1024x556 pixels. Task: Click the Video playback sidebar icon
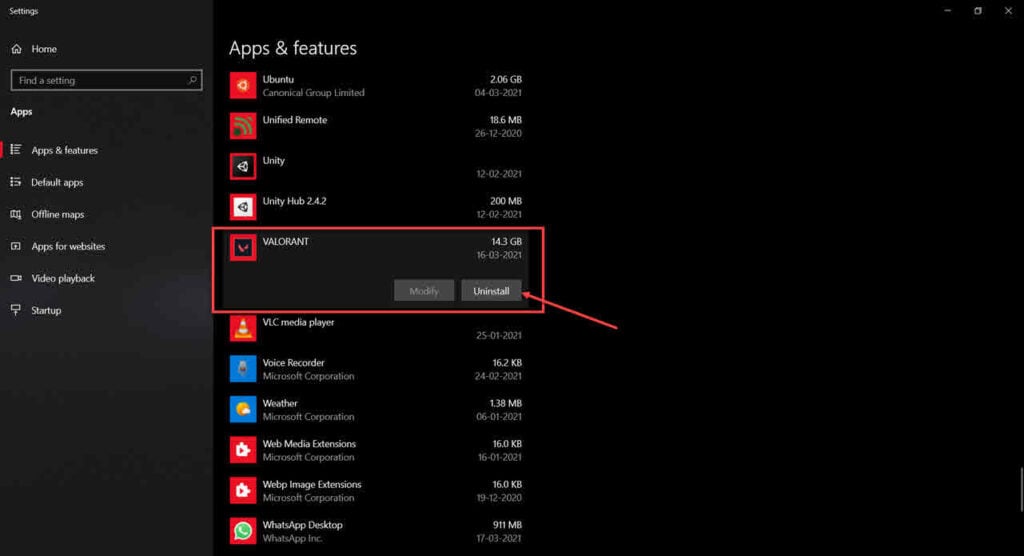click(16, 278)
